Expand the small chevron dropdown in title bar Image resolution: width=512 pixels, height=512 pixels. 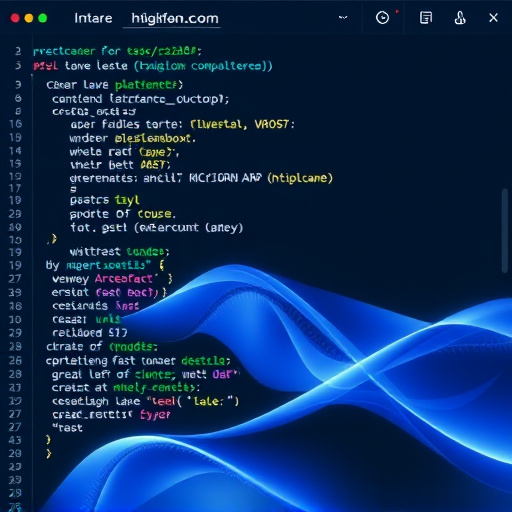[343, 17]
